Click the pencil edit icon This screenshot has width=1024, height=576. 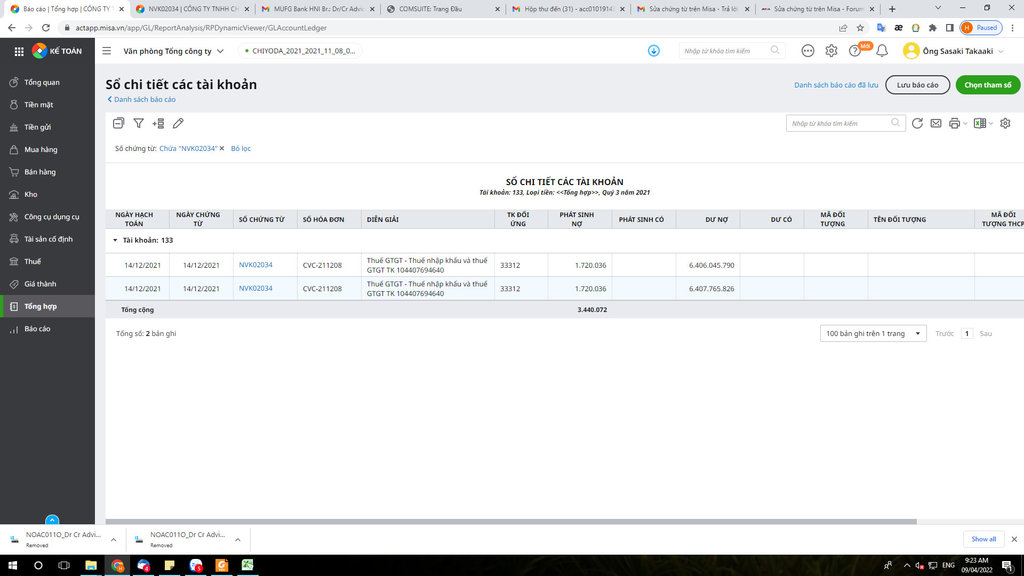(178, 123)
